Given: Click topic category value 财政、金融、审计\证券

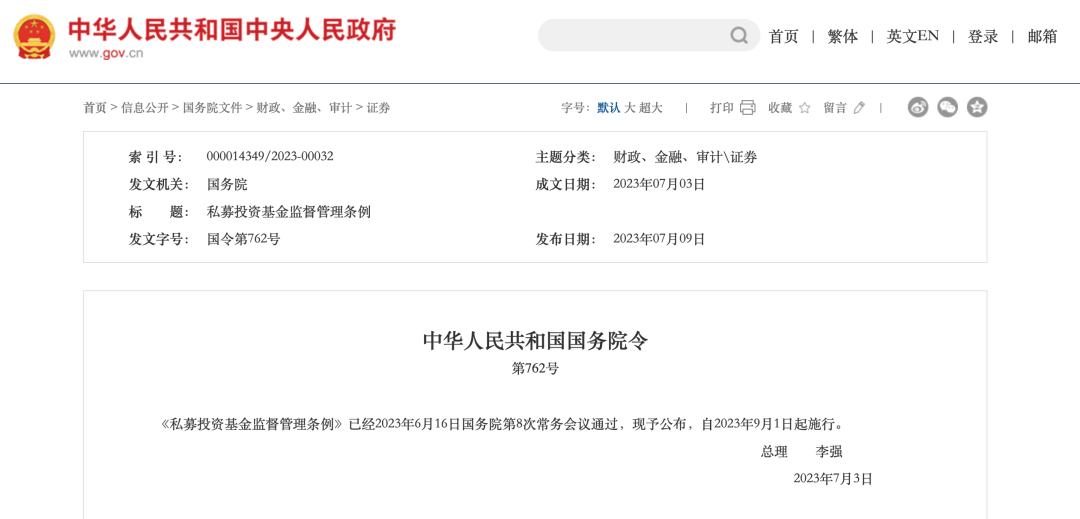Looking at the screenshot, I should point(685,157).
